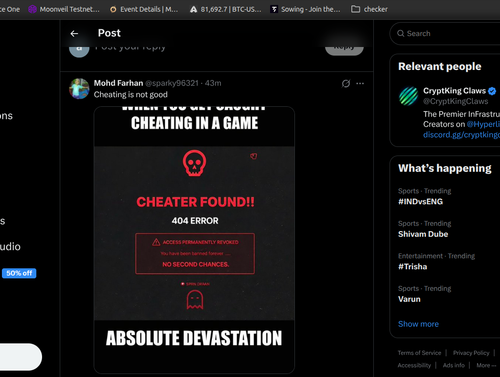The image size is (500, 377).
Task: Open the discord.gg/cryptking link
Action: click(461, 135)
